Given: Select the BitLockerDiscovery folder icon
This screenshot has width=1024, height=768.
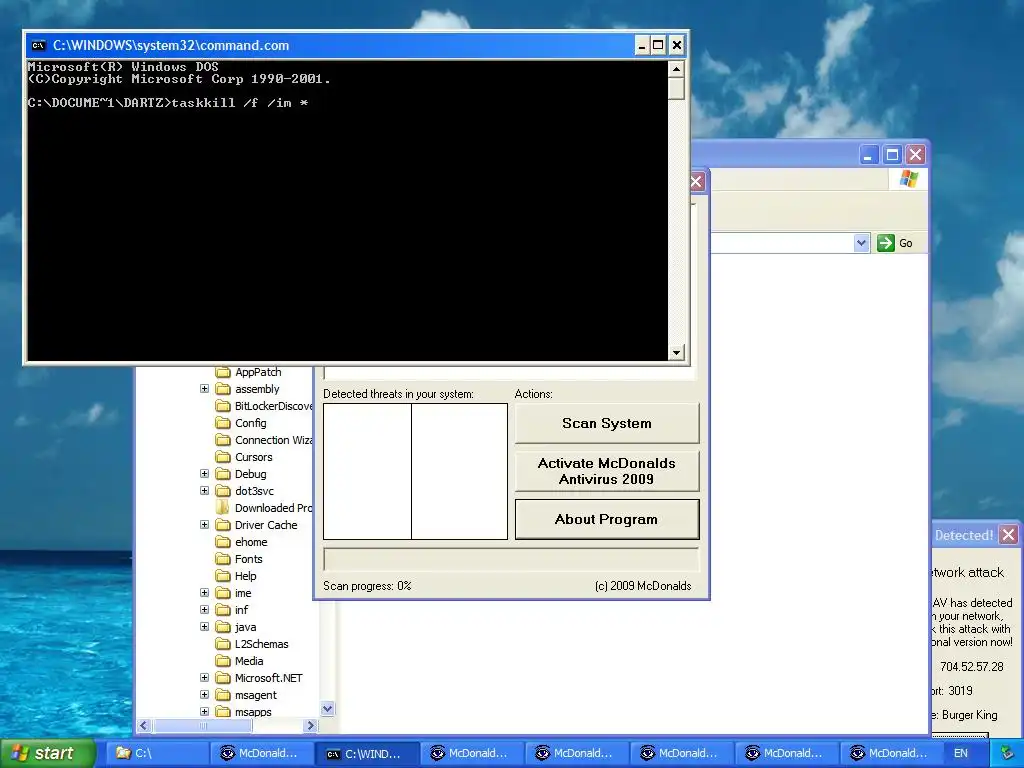Looking at the screenshot, I should click(x=223, y=406).
